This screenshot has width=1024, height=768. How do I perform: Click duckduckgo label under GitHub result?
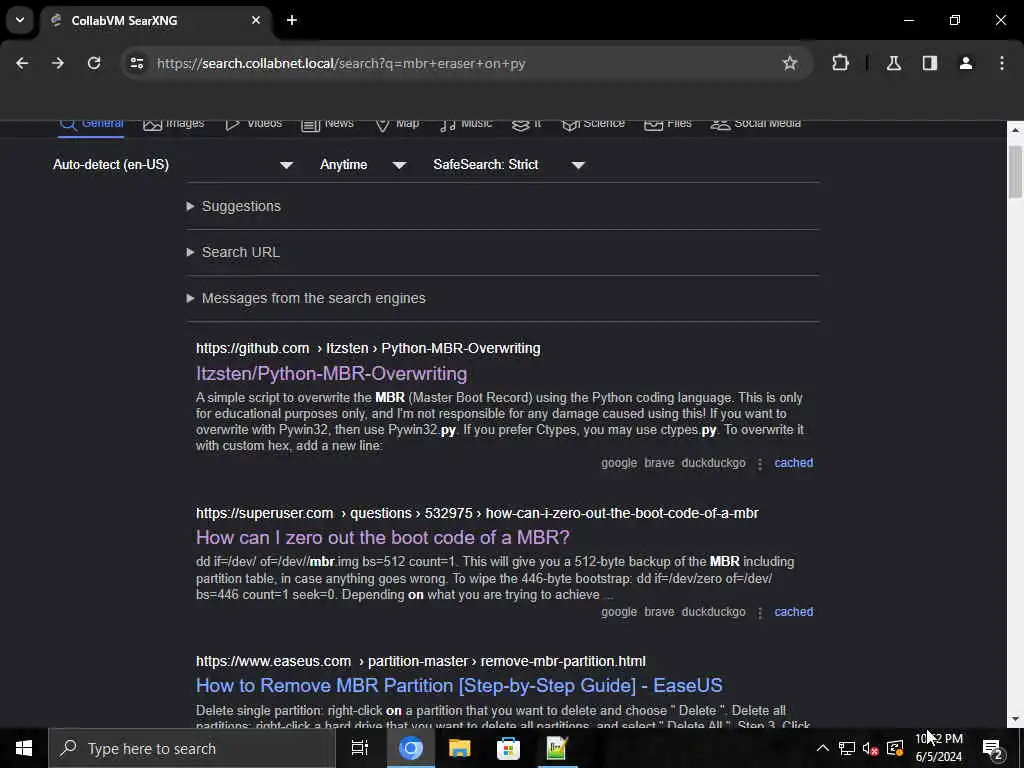click(713, 463)
